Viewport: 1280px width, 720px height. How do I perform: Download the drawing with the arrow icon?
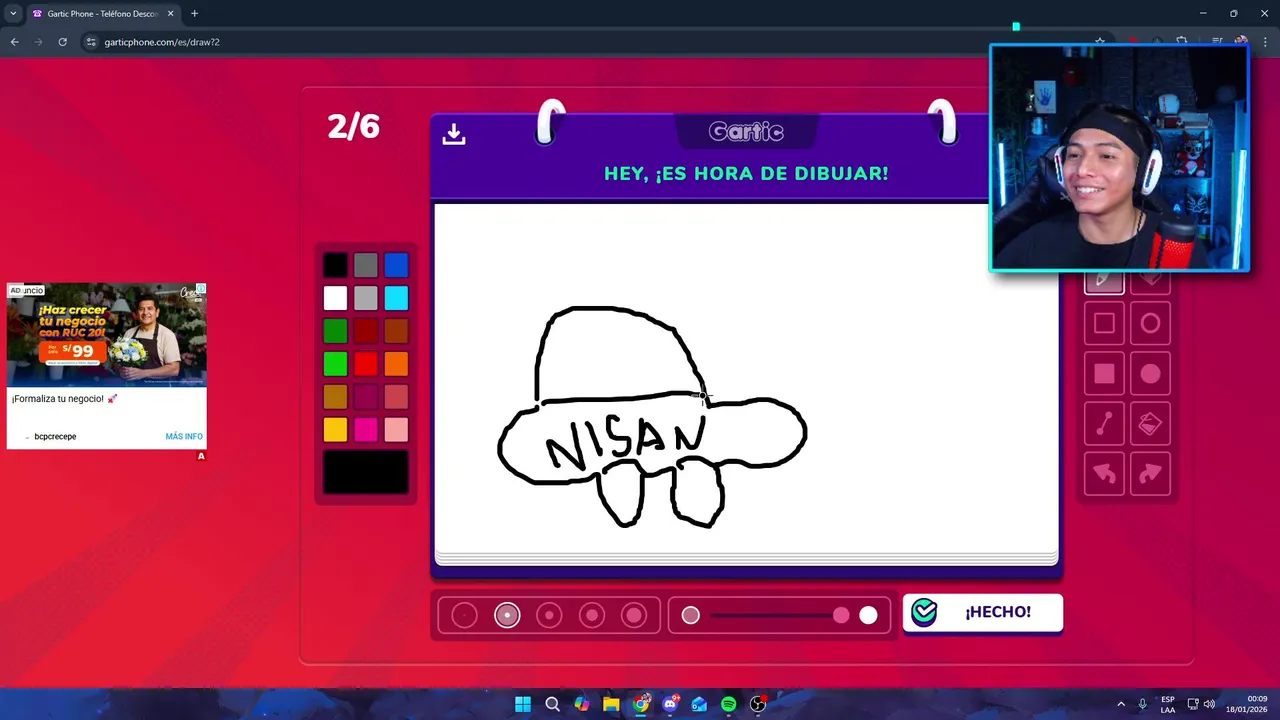454,134
